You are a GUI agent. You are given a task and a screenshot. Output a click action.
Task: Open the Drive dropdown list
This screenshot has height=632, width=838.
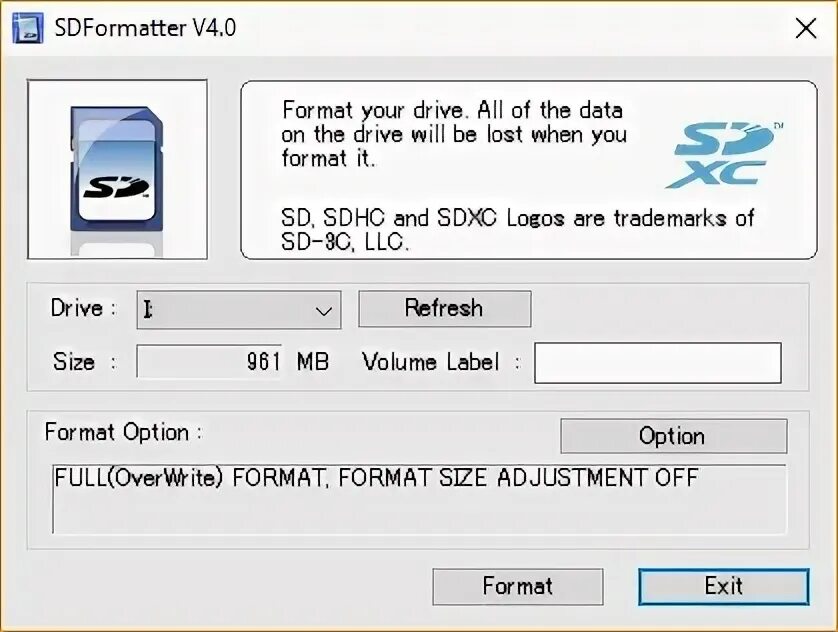coord(239,310)
